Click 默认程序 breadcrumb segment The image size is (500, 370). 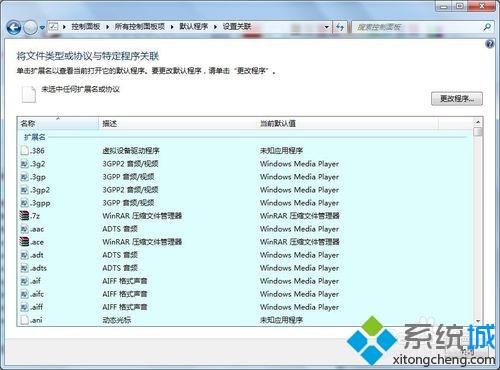coord(193,27)
